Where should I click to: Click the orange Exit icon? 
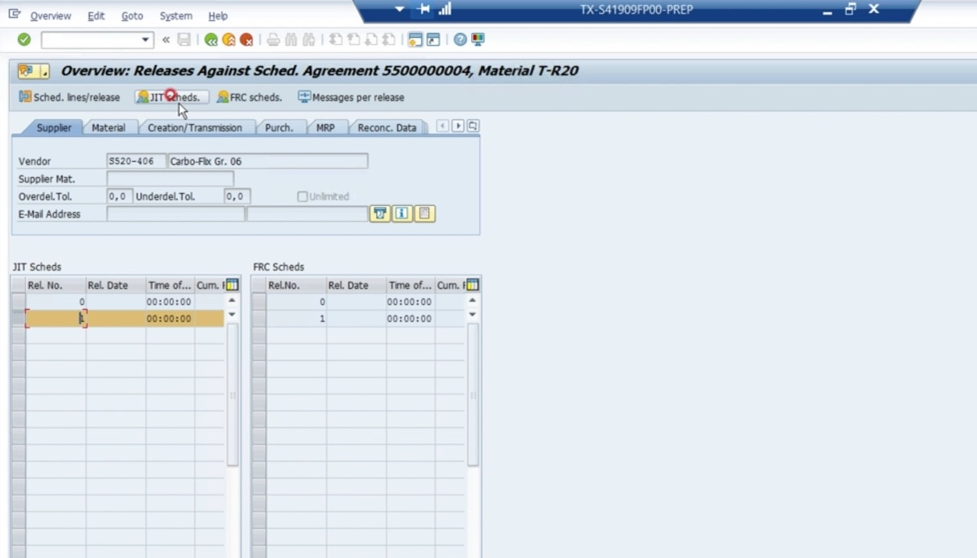click(229, 40)
